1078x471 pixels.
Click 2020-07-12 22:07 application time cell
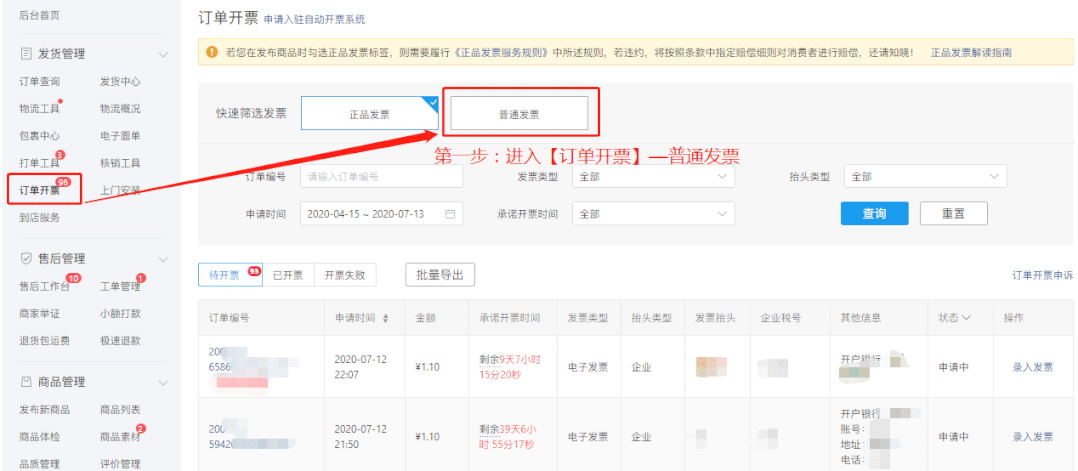click(360, 367)
